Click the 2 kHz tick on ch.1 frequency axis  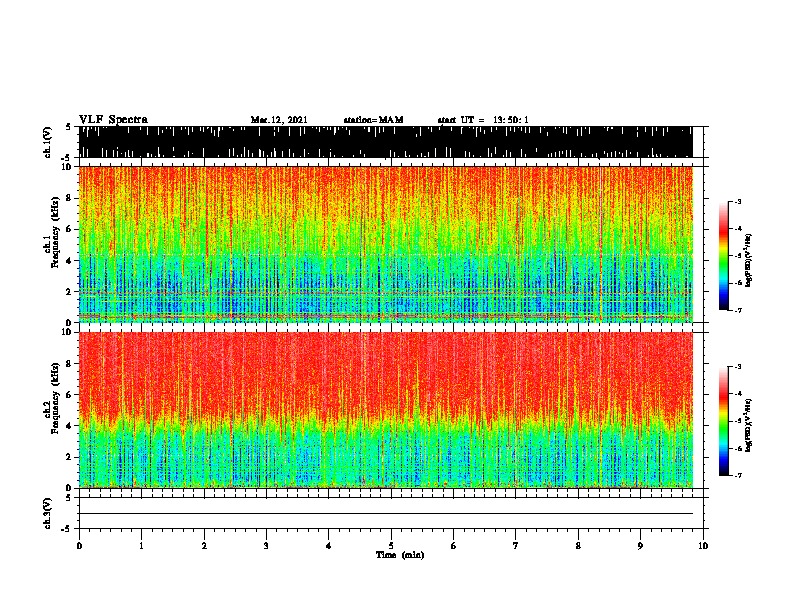pos(69,292)
